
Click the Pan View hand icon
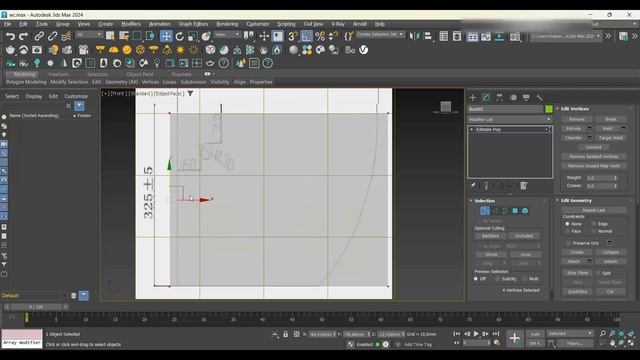612,343
